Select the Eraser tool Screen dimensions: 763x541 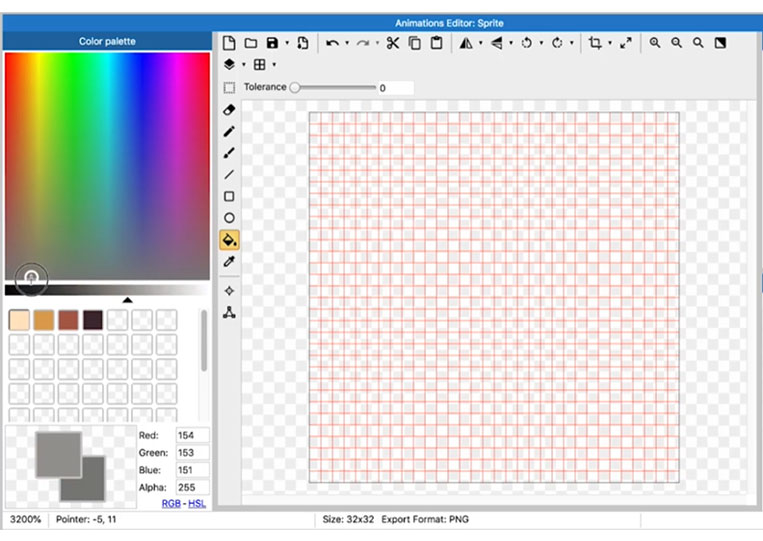click(229, 110)
